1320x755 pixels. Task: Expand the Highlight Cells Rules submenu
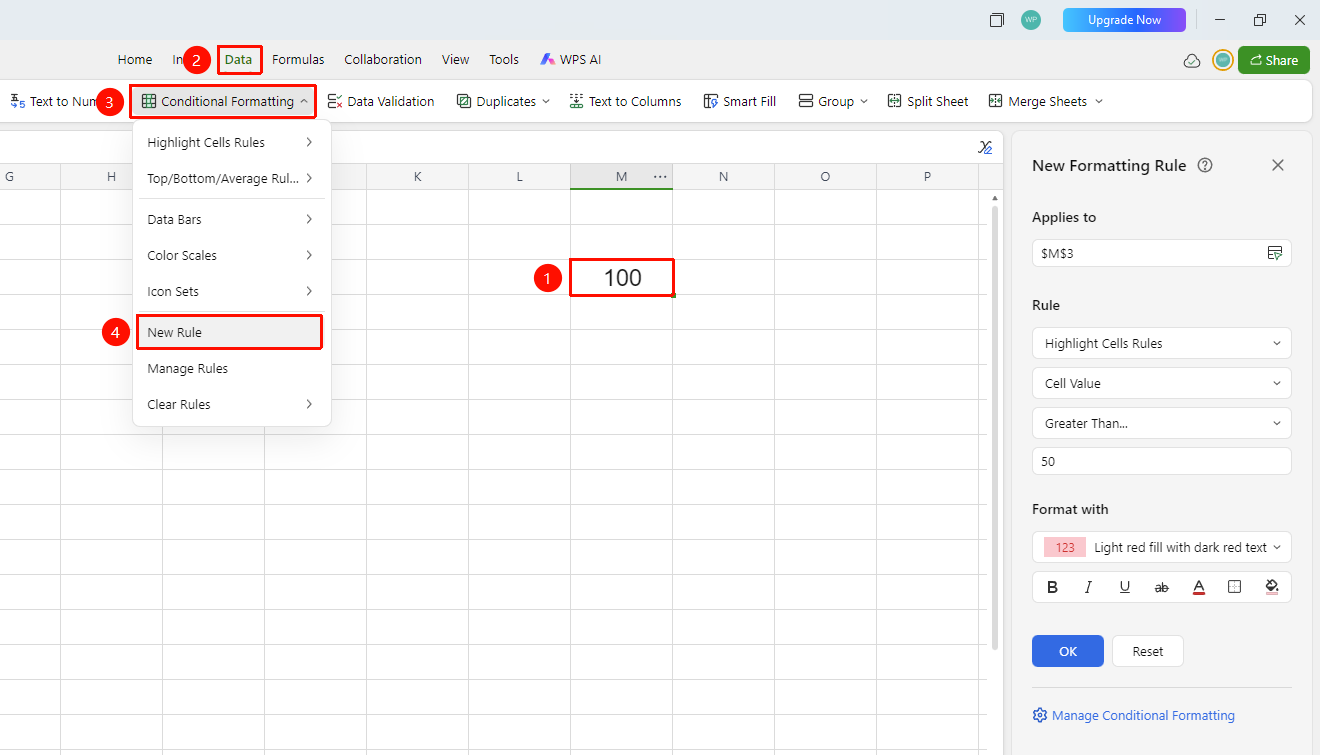pyautogui.click(x=231, y=142)
